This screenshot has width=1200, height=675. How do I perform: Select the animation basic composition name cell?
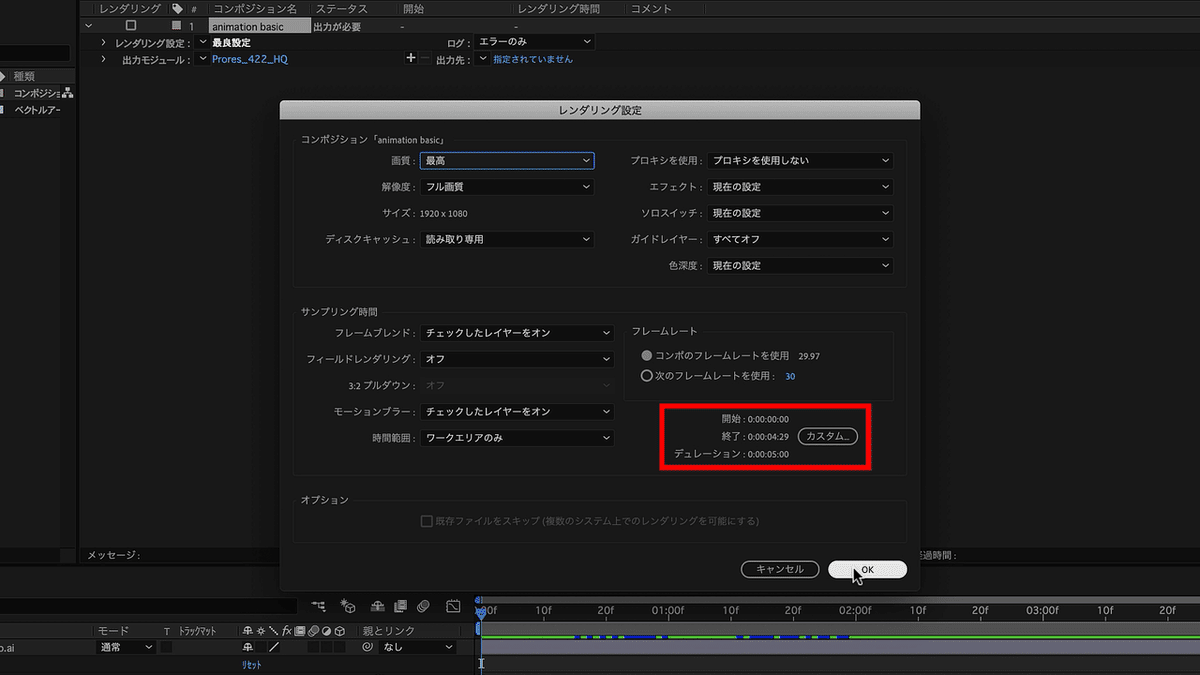click(x=260, y=26)
